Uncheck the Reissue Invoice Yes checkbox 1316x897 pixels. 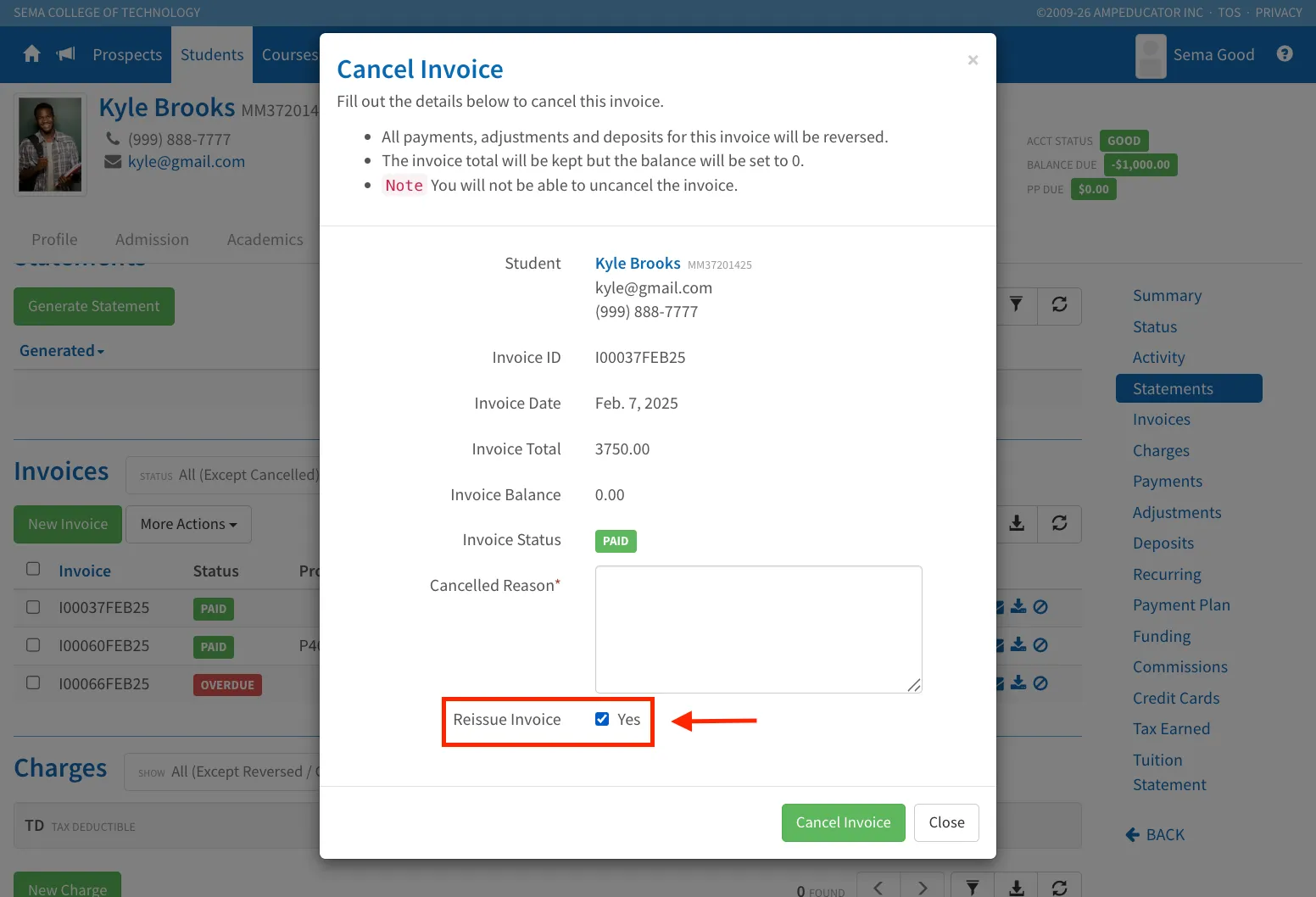coord(602,719)
